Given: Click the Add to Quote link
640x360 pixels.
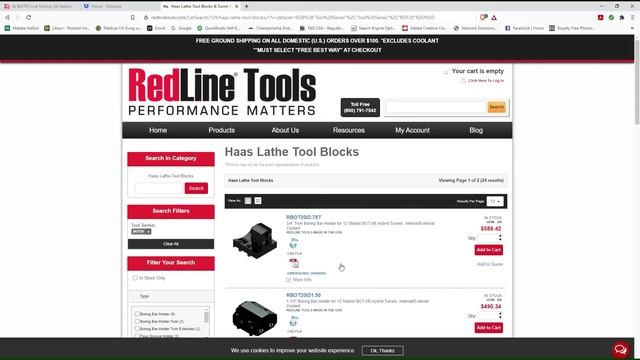Looking at the screenshot, I should [490, 264].
